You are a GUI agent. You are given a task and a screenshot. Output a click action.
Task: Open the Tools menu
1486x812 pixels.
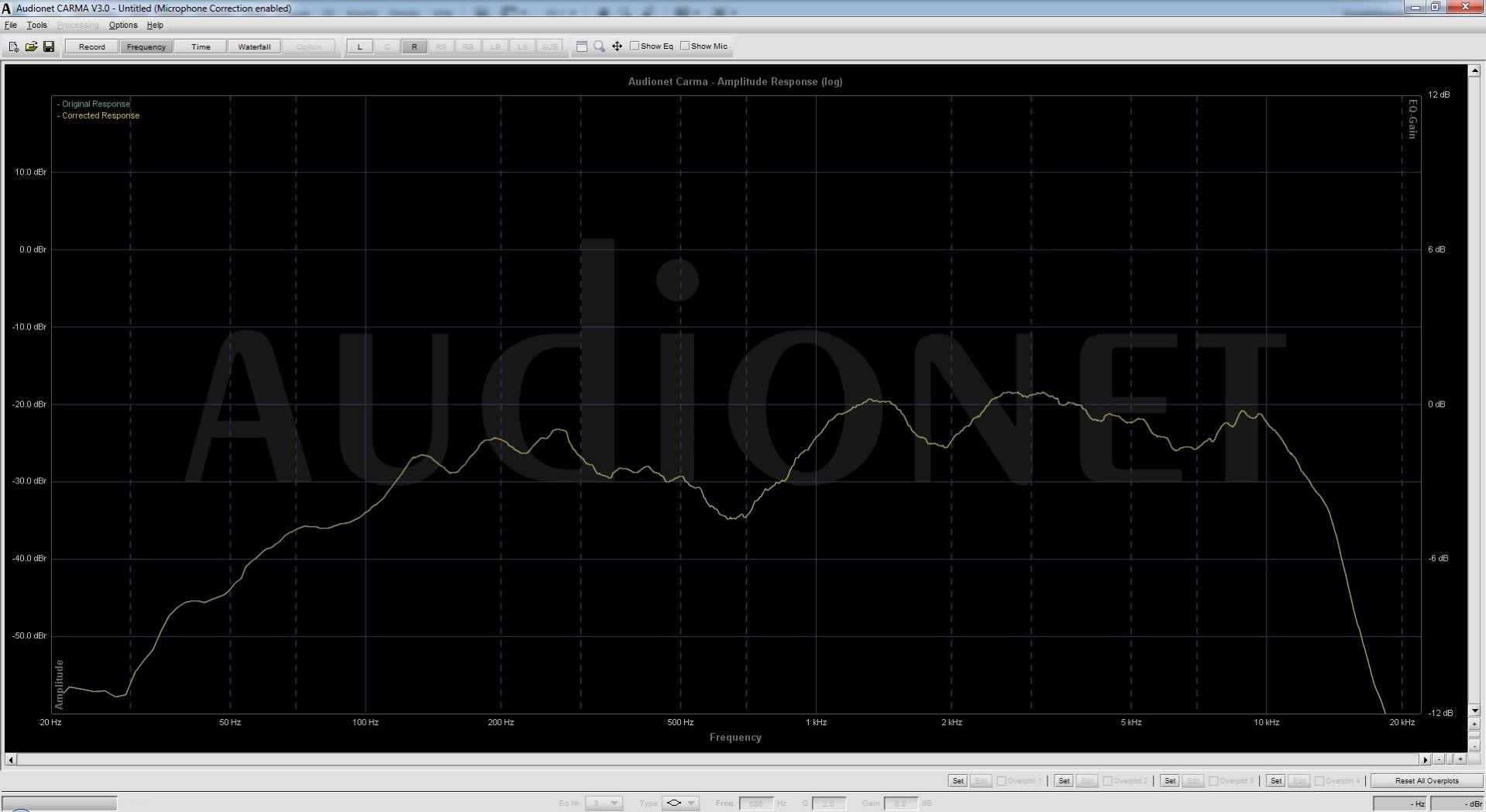coord(36,25)
